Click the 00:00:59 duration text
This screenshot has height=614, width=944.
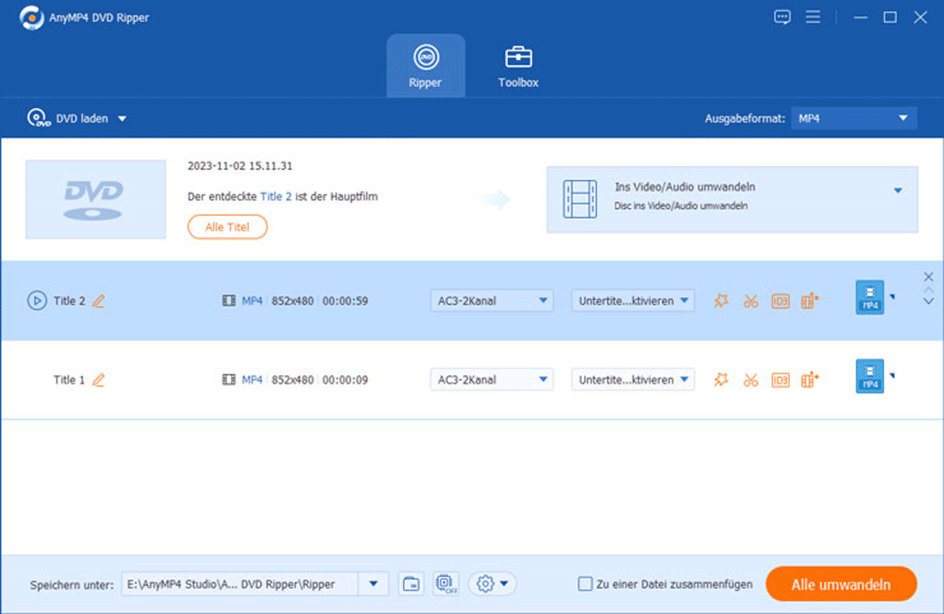pos(345,301)
